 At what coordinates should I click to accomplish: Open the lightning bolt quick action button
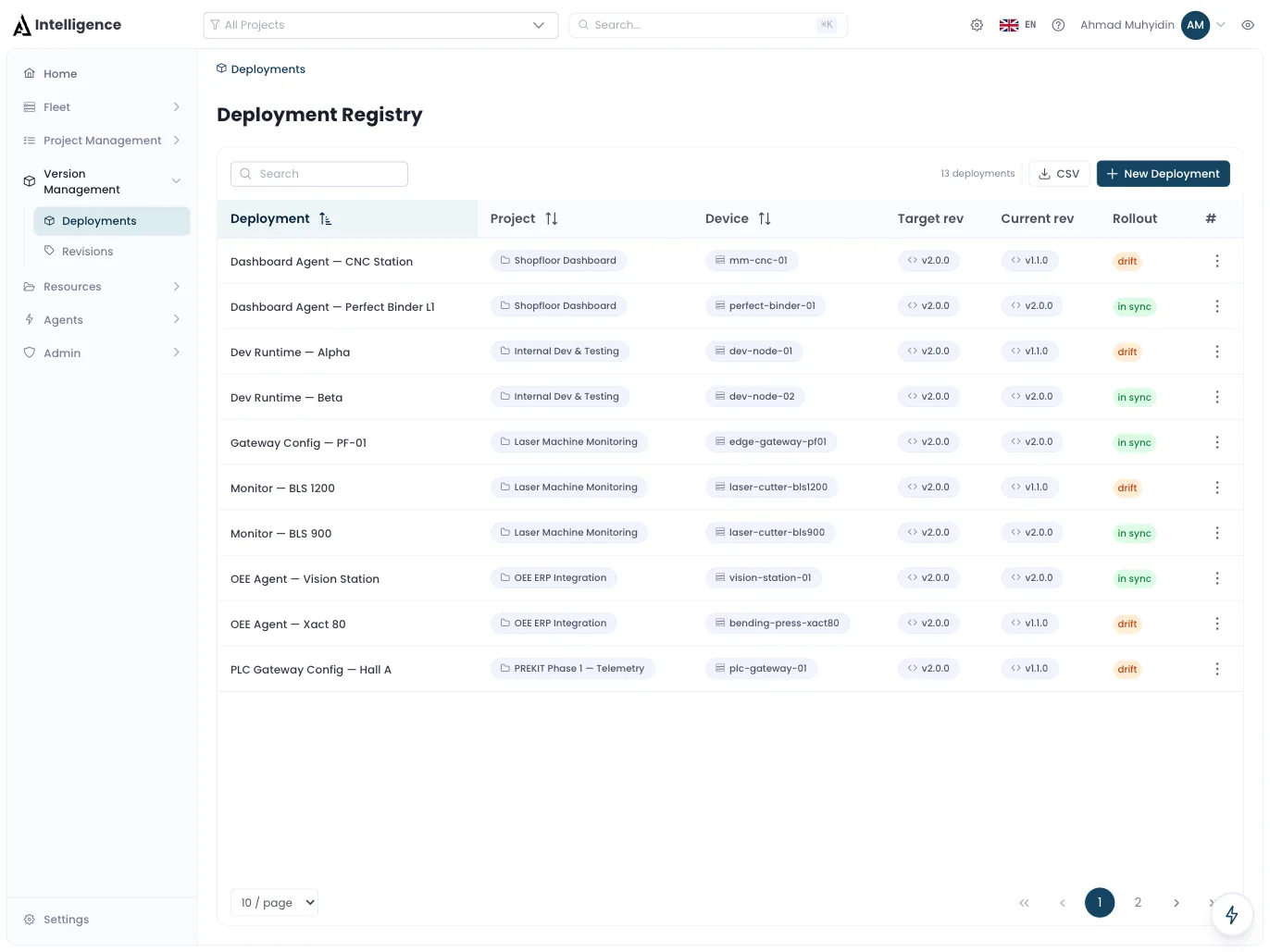pos(1232,915)
